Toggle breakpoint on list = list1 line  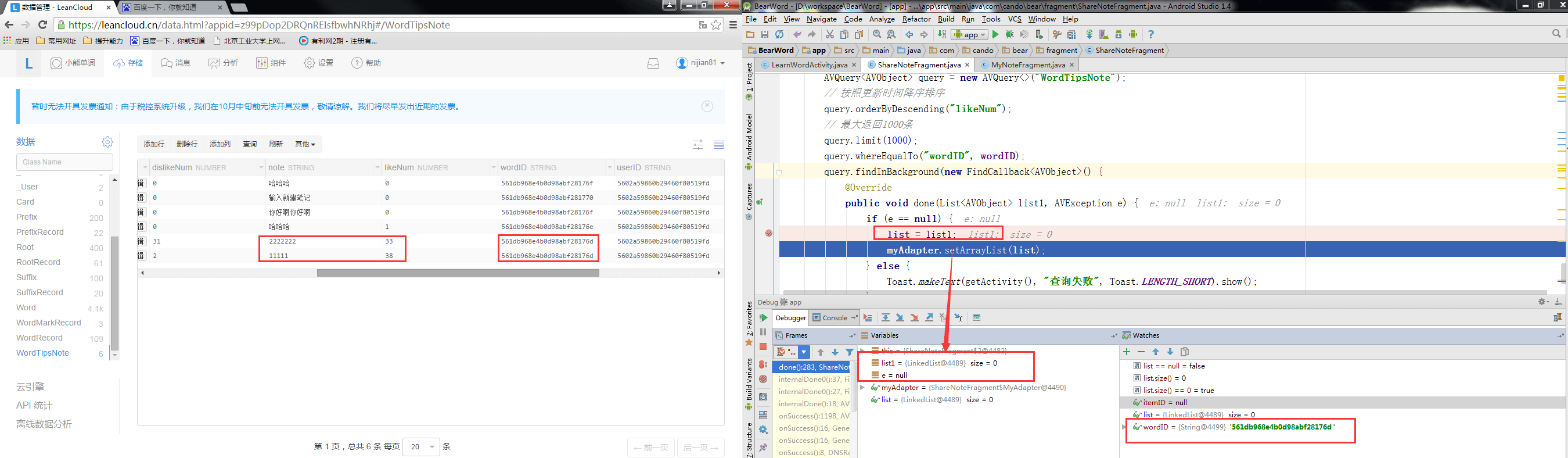[x=769, y=234]
